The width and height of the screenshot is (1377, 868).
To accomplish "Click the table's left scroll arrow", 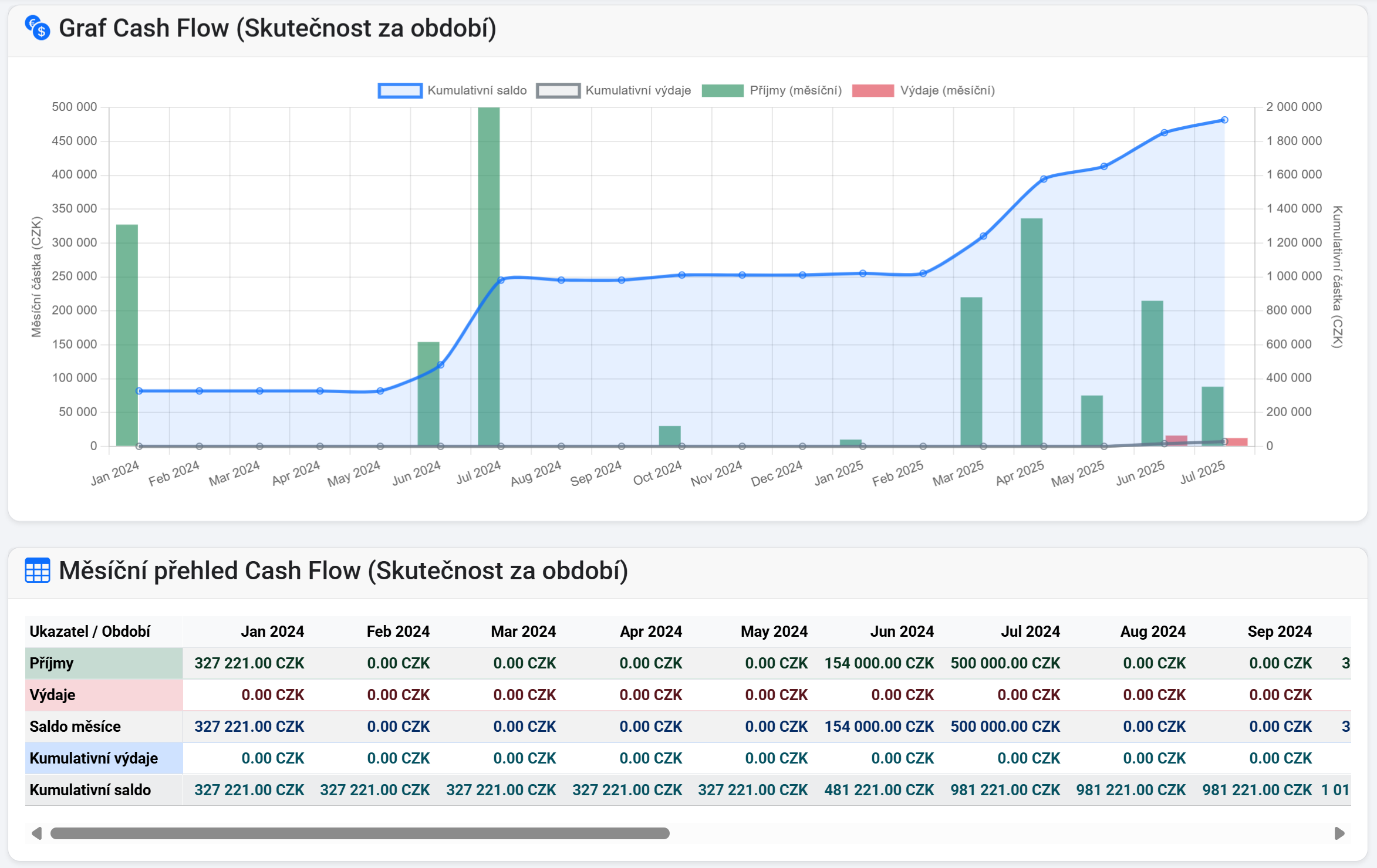I will tap(36, 833).
